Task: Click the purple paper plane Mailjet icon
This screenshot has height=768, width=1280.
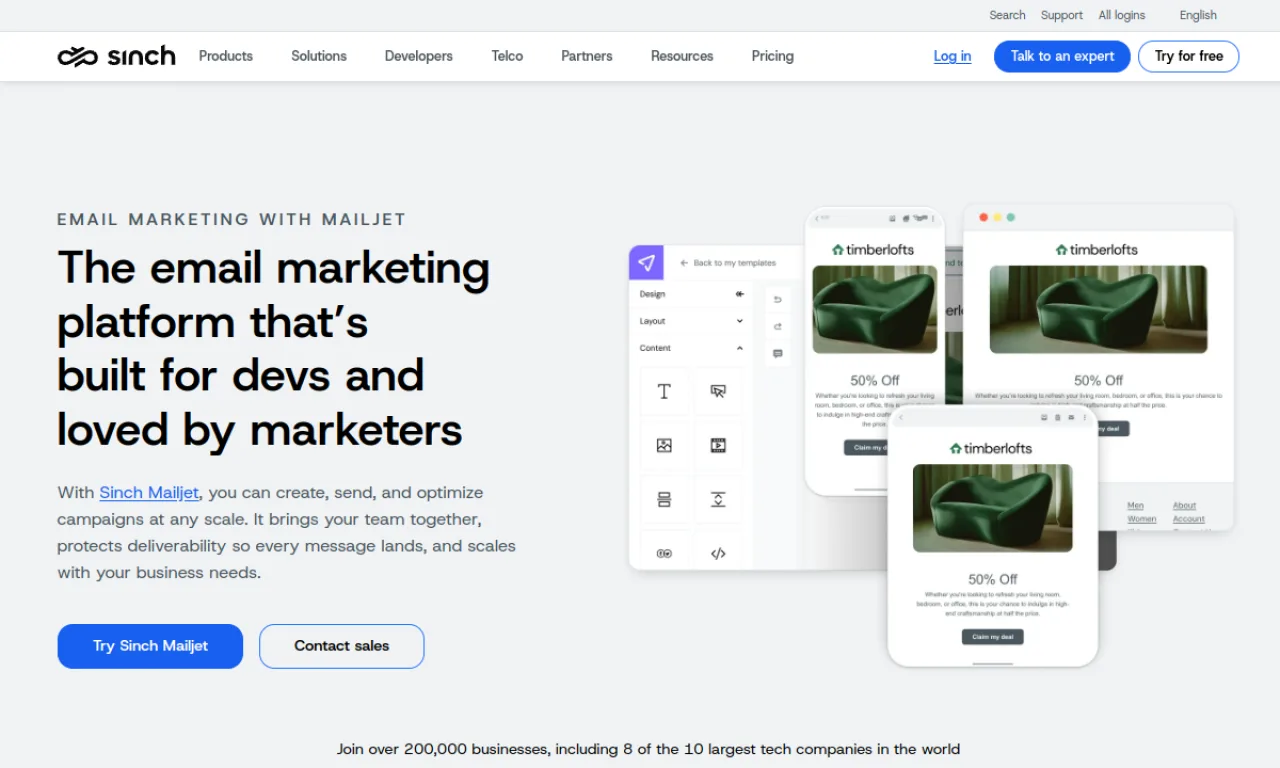Action: pyautogui.click(x=646, y=263)
